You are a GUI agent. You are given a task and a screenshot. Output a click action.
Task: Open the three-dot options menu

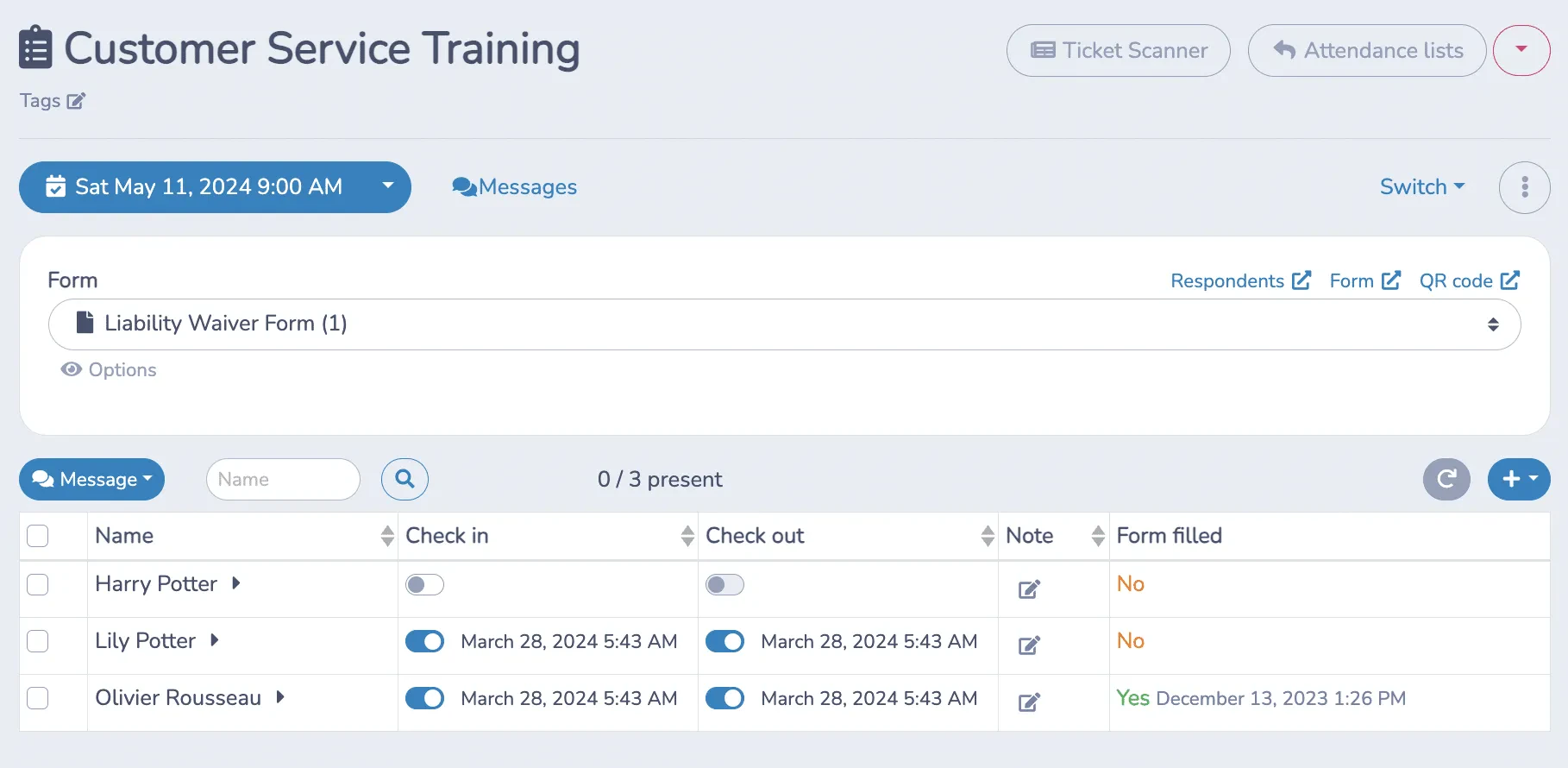1524,187
